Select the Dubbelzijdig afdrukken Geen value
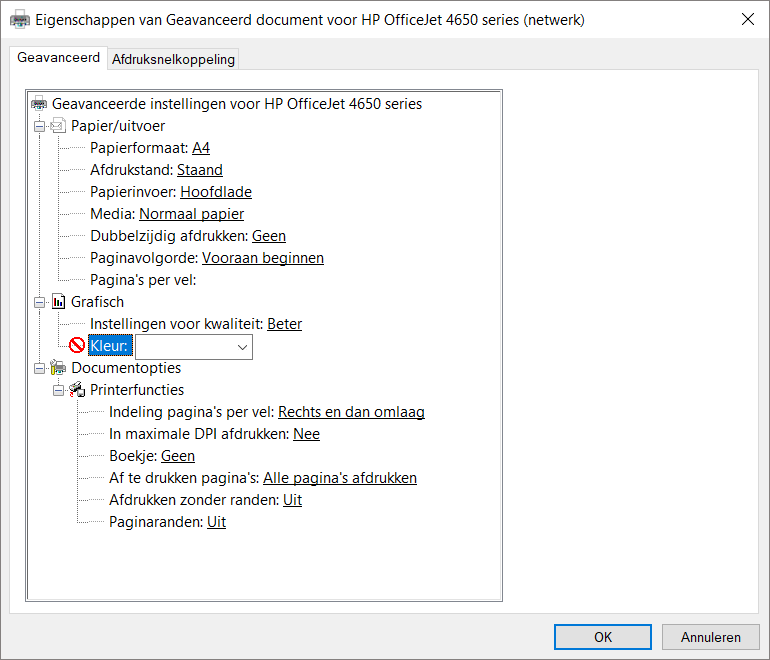This screenshot has width=770, height=660. [x=269, y=236]
